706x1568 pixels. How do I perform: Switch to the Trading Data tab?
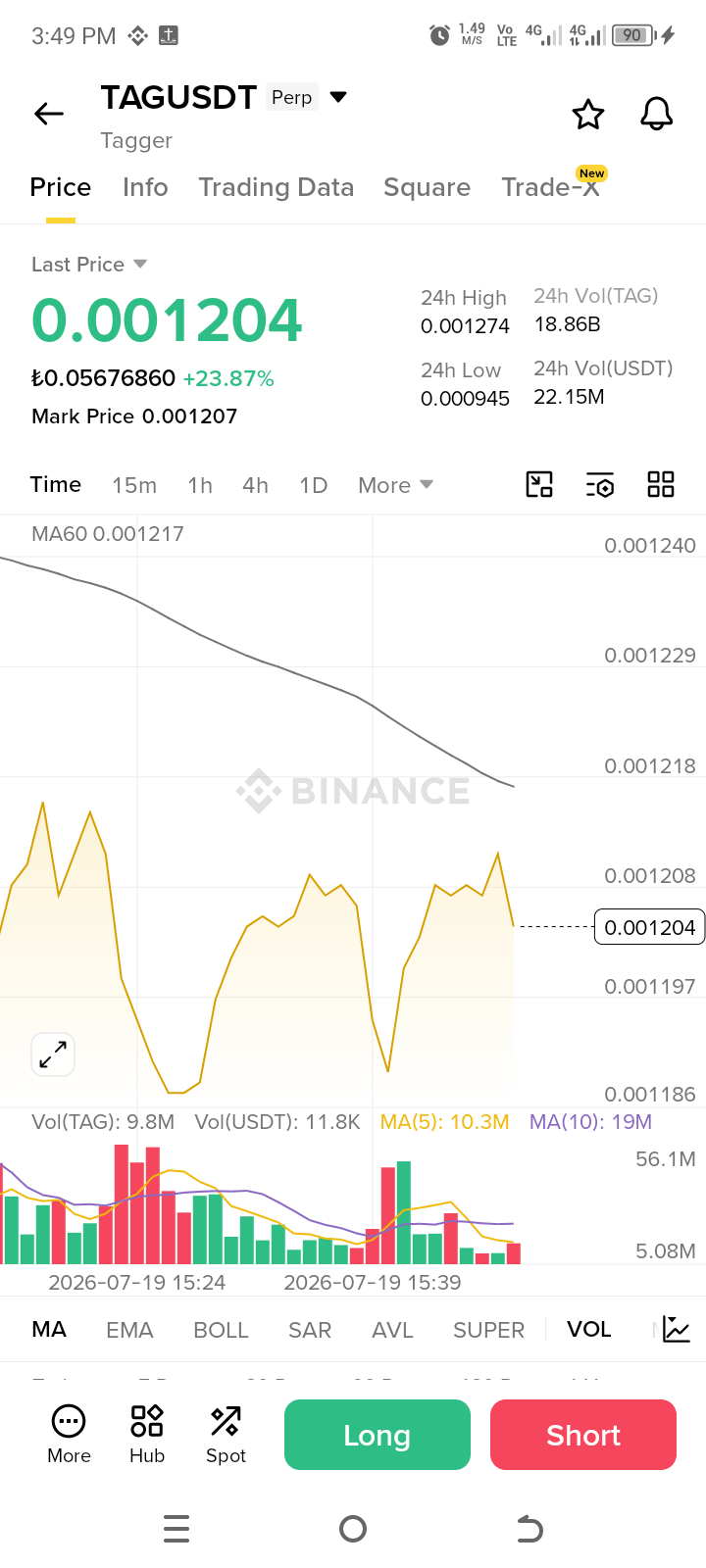[277, 187]
